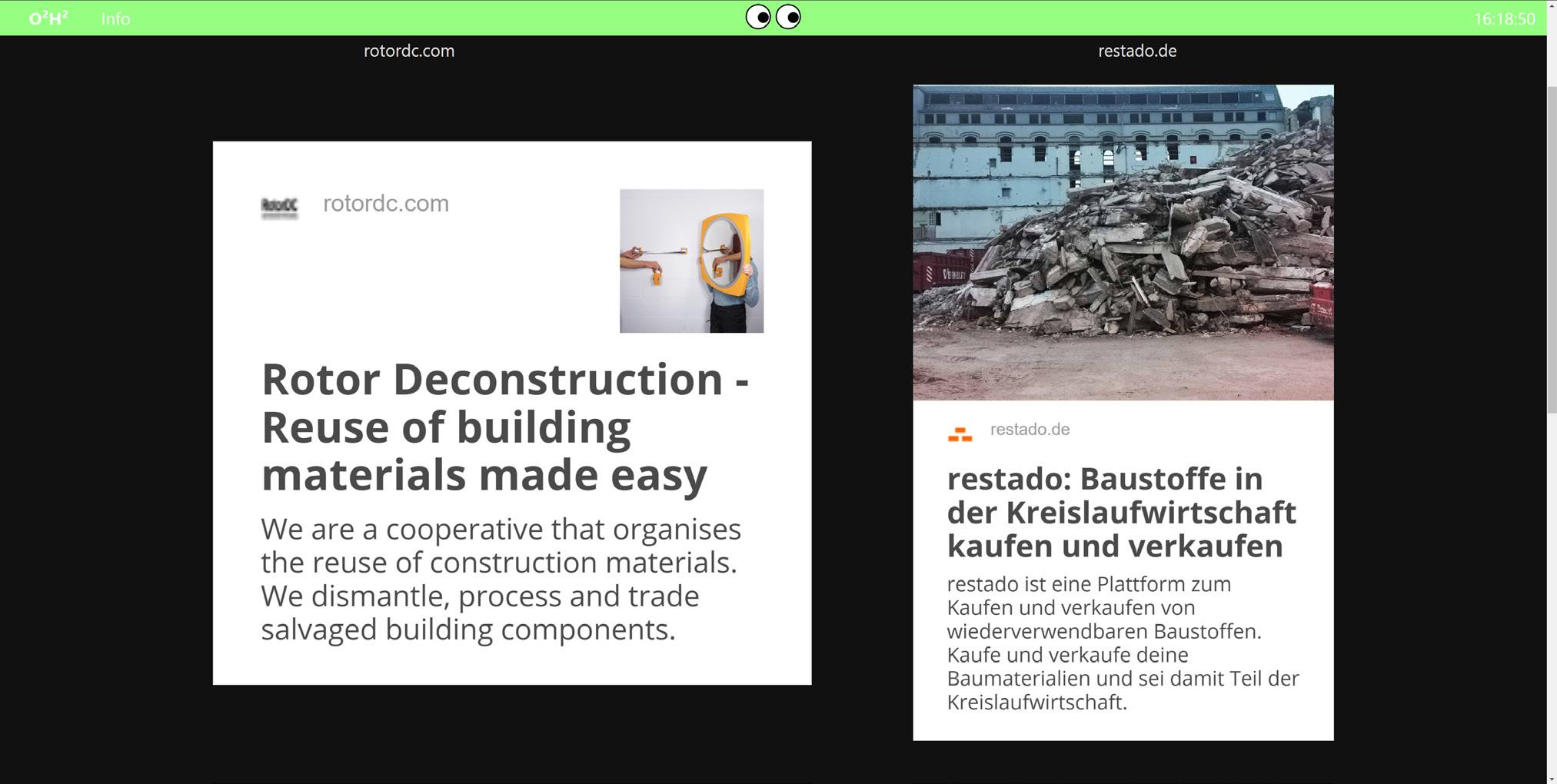1557x784 pixels.
Task: Click the orange restado bricks favicon
Action: [960, 434]
